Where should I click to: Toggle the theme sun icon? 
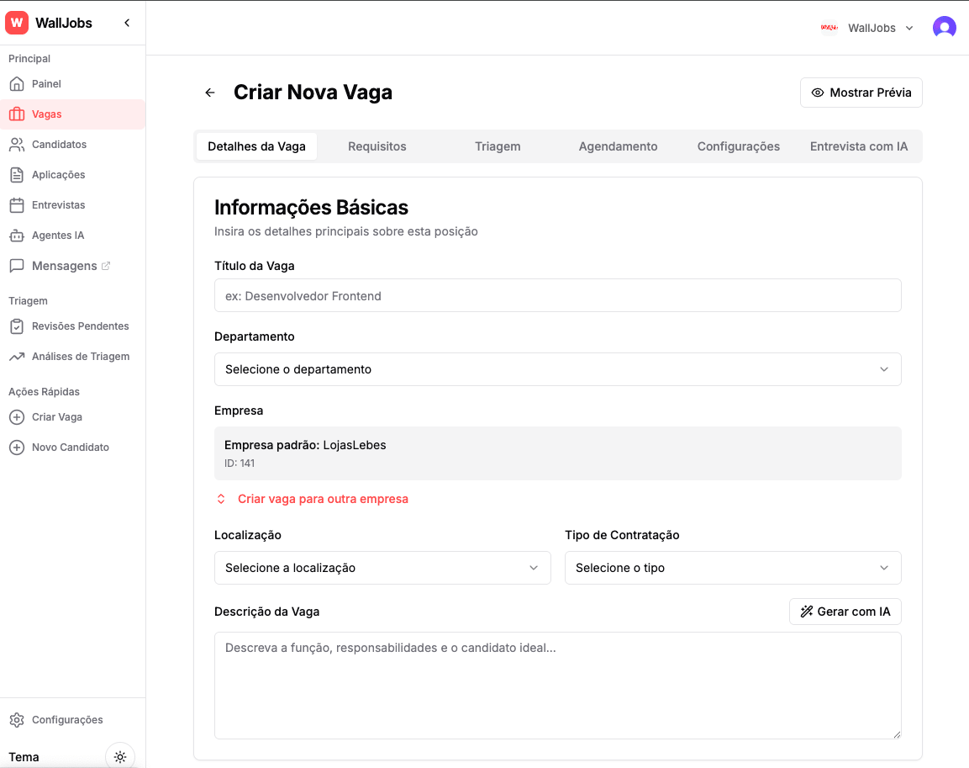point(120,756)
